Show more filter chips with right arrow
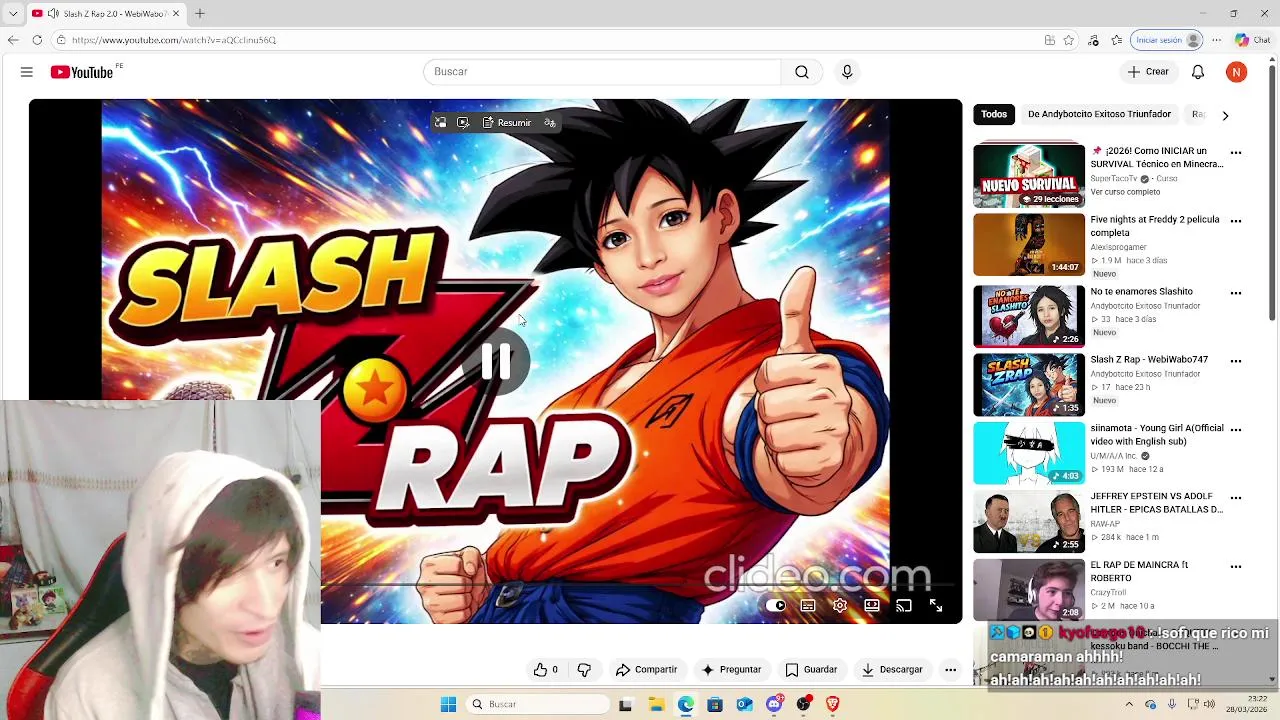 tap(1225, 115)
